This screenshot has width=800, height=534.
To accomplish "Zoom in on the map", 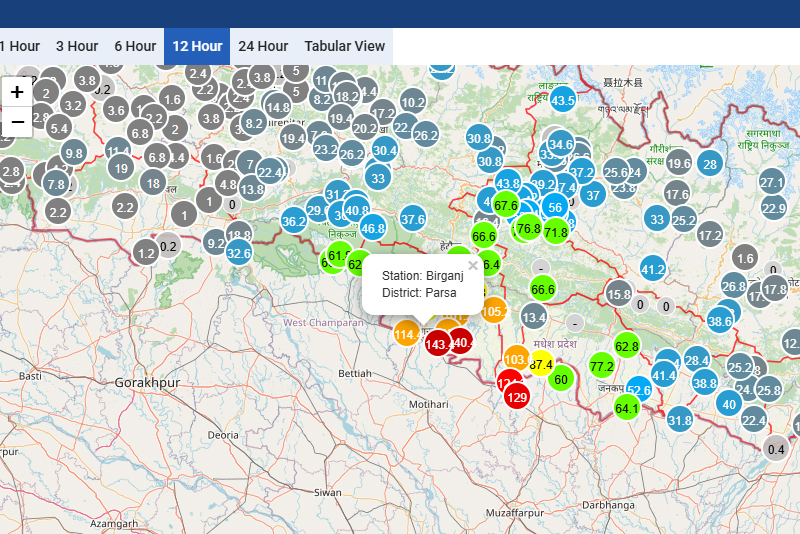I will [x=17, y=92].
